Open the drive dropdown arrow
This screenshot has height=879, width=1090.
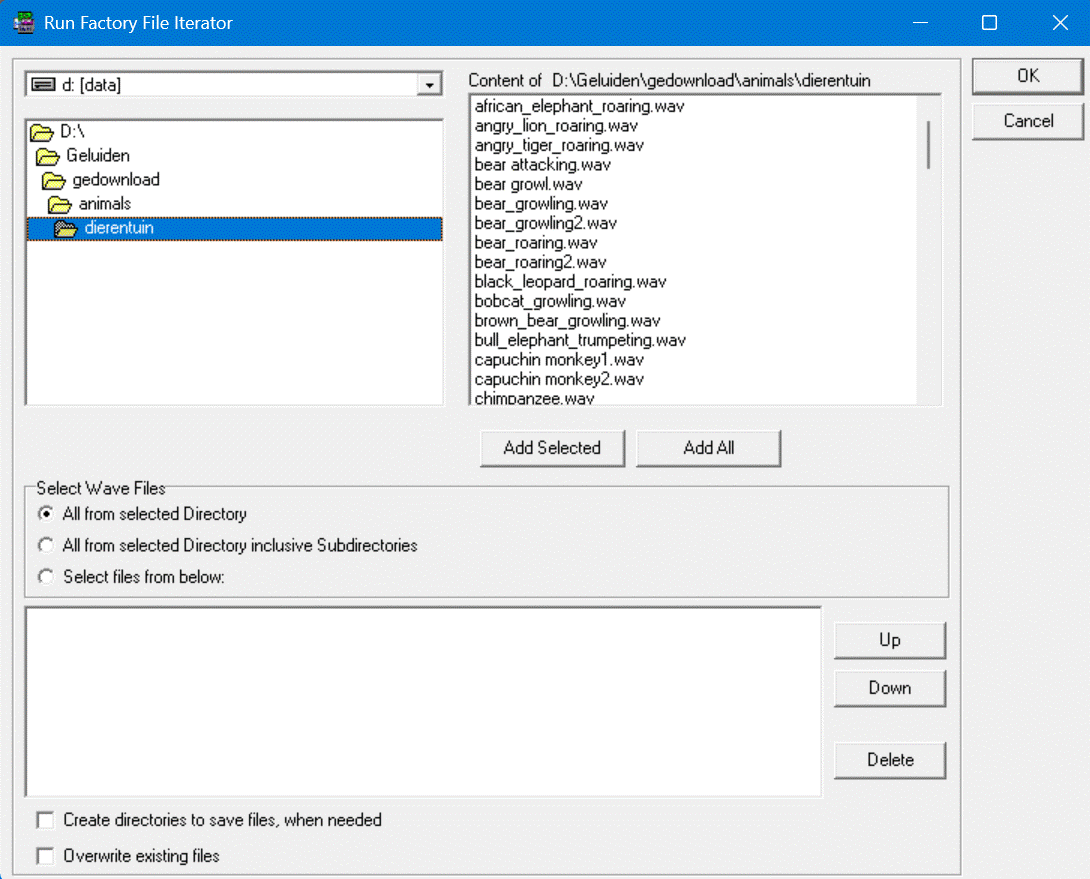tap(429, 85)
